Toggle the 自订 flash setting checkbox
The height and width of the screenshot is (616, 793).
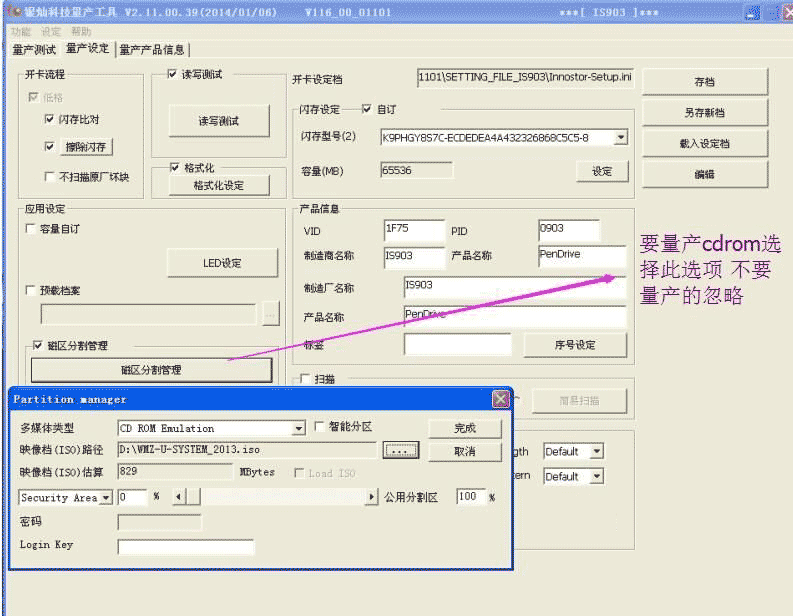pyautogui.click(x=367, y=109)
